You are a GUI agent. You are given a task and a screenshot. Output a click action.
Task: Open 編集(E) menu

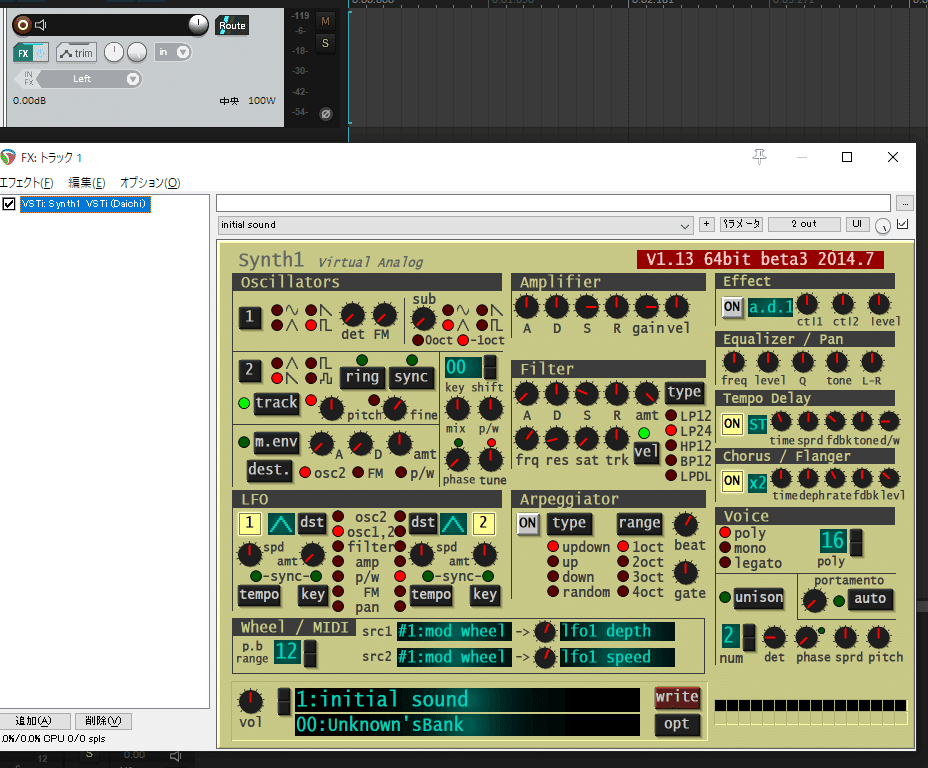pos(86,182)
